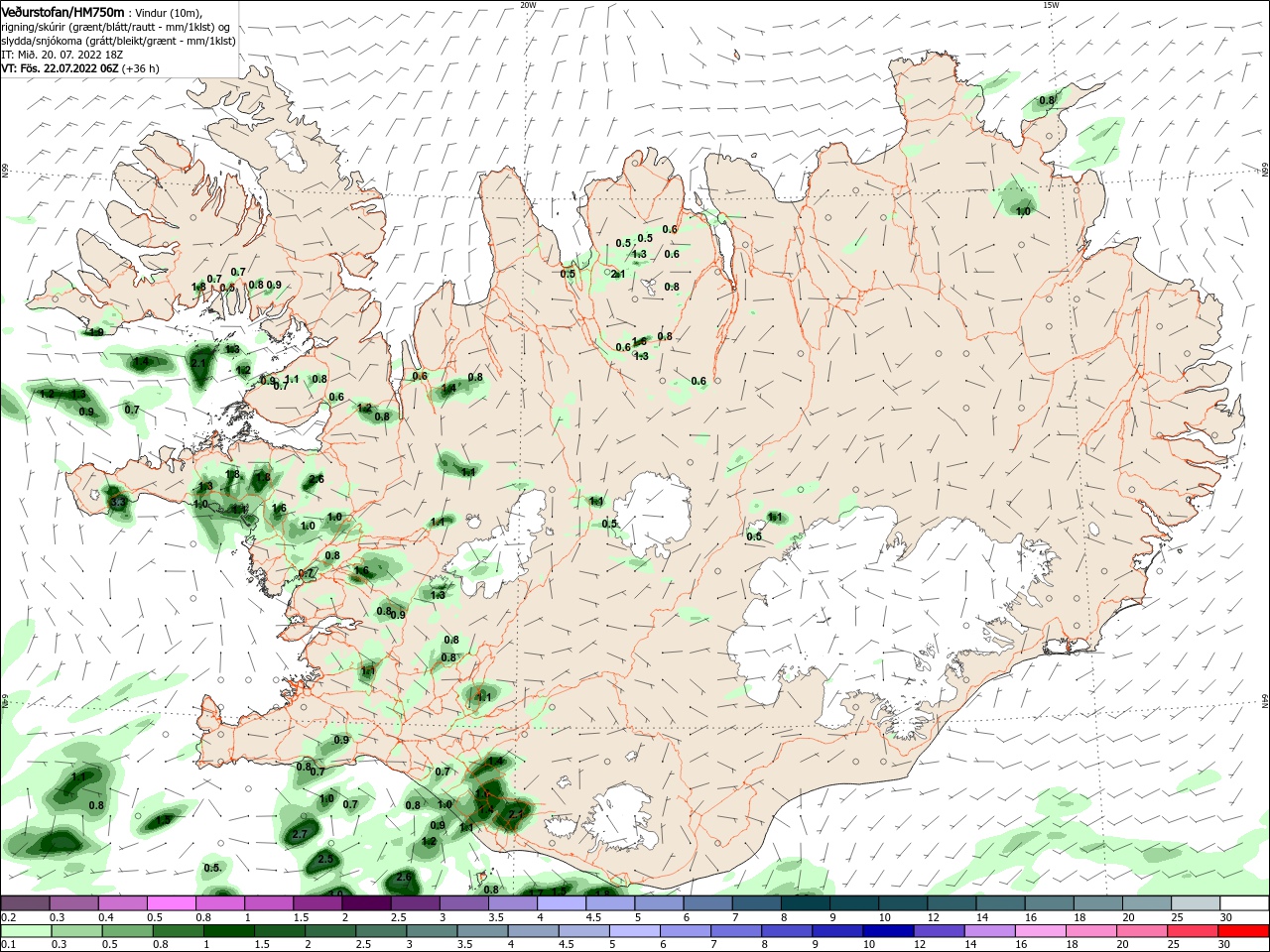The width and height of the screenshot is (1270, 952).
Task: Select the 'IT: Mið. 20. 07. 2022 18Z' line
Action: coord(62,55)
